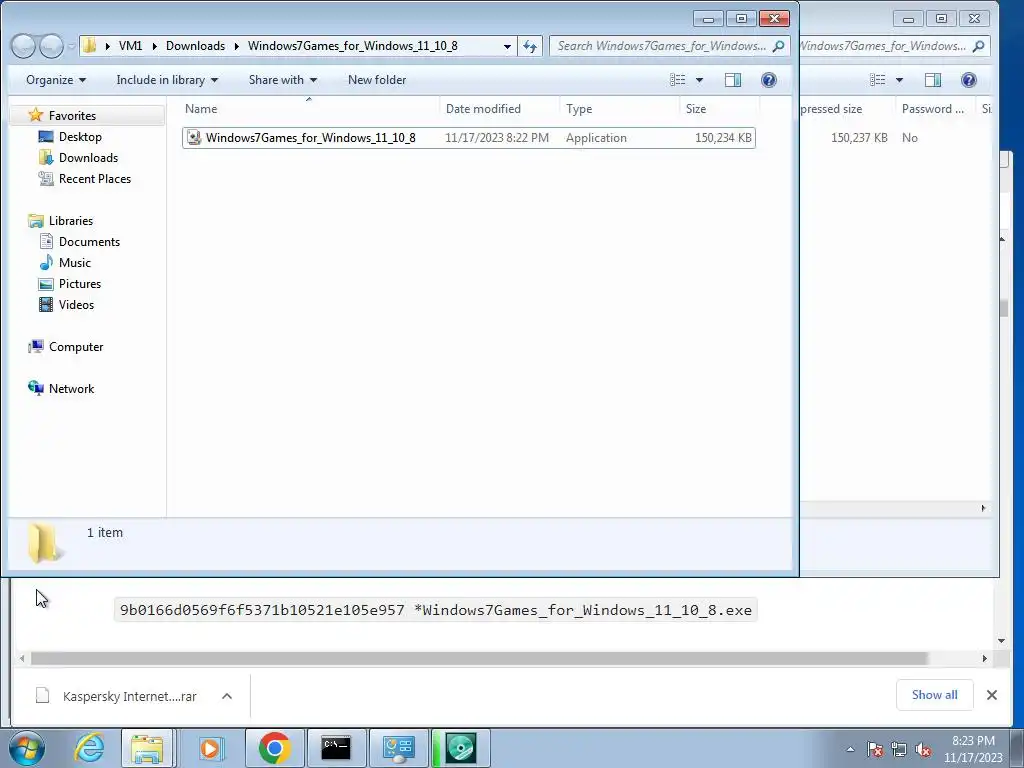Open Internet Explorer from the taskbar
This screenshot has height=768, width=1024.
coord(89,748)
